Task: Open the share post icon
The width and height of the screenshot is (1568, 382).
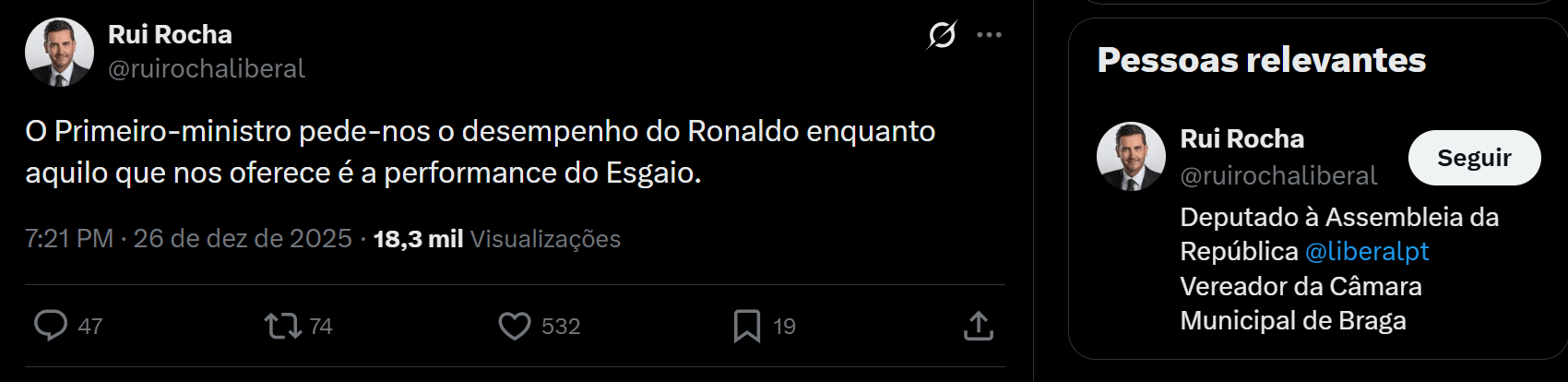Action: coord(978,326)
